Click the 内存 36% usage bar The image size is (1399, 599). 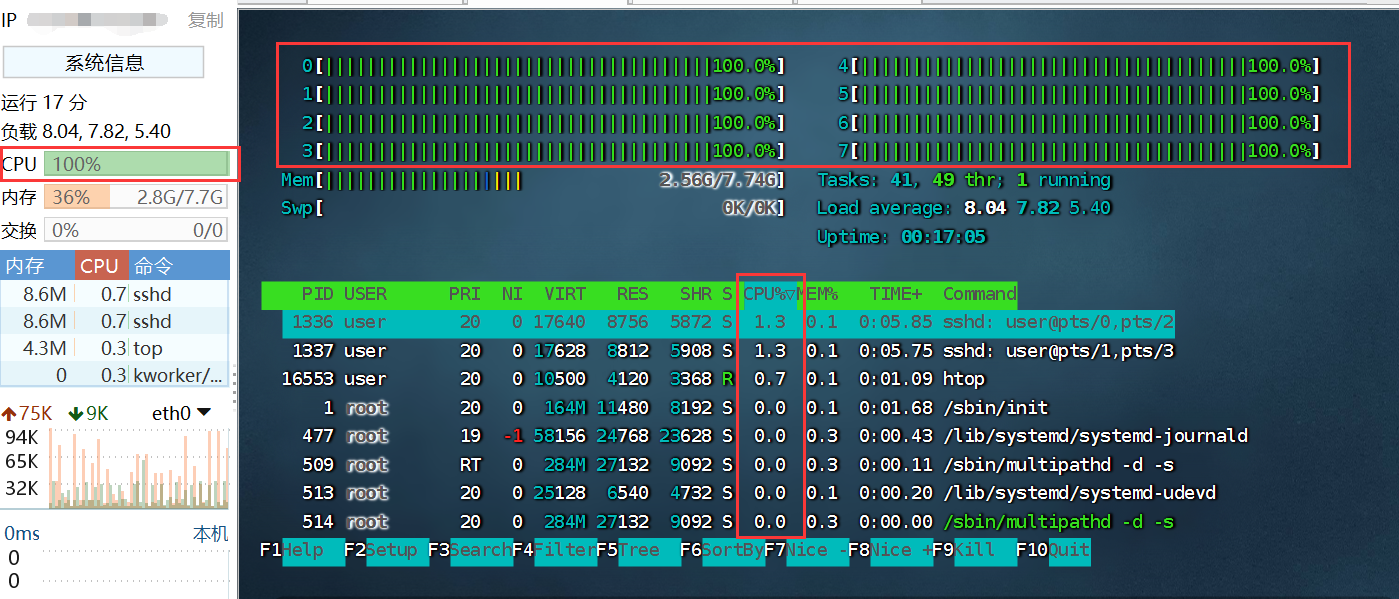135,197
